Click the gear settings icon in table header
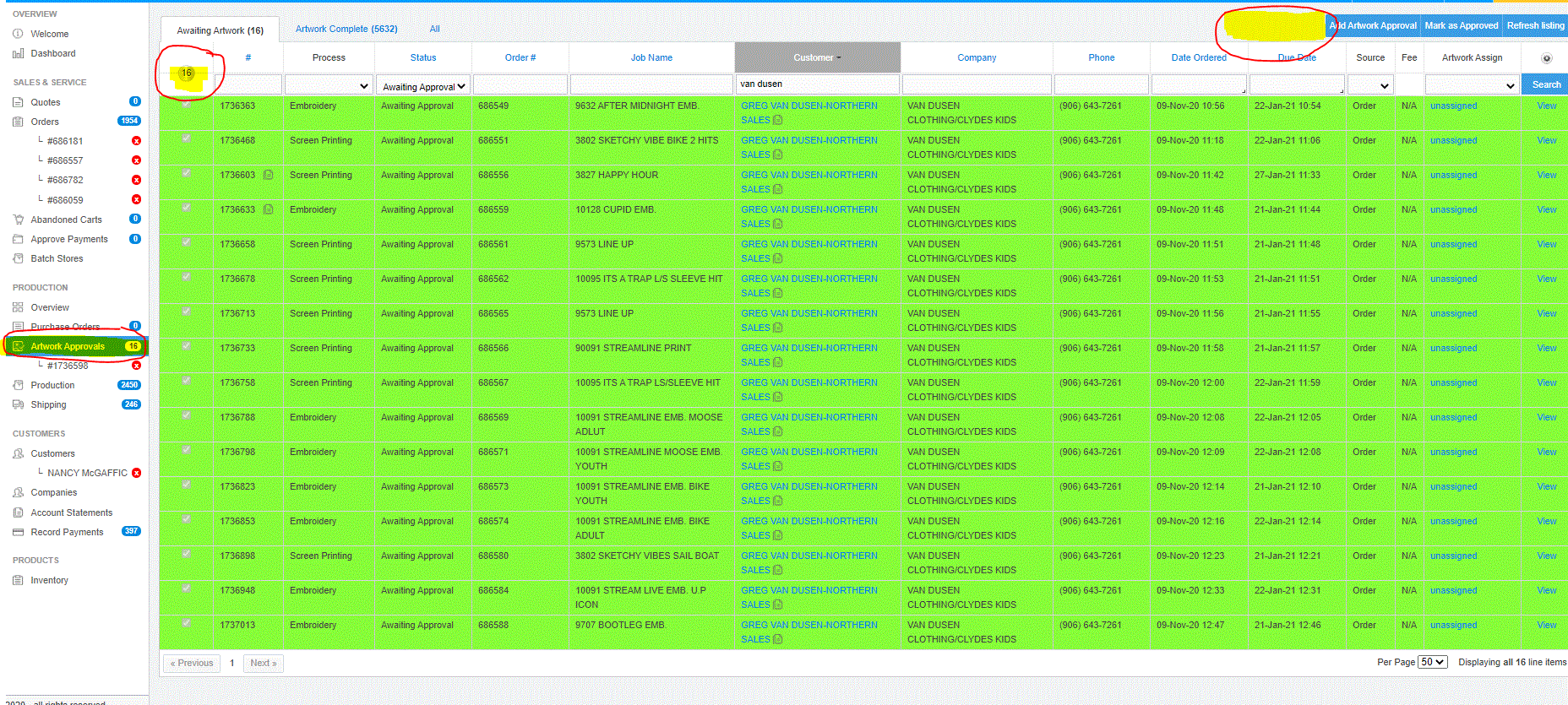The width and height of the screenshot is (1568, 705). pos(1546,58)
